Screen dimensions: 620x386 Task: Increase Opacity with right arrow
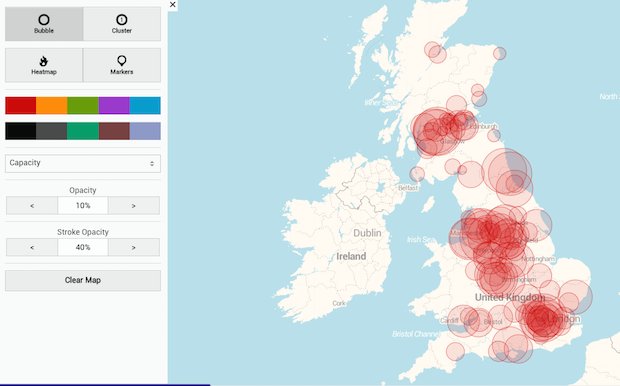coord(134,206)
